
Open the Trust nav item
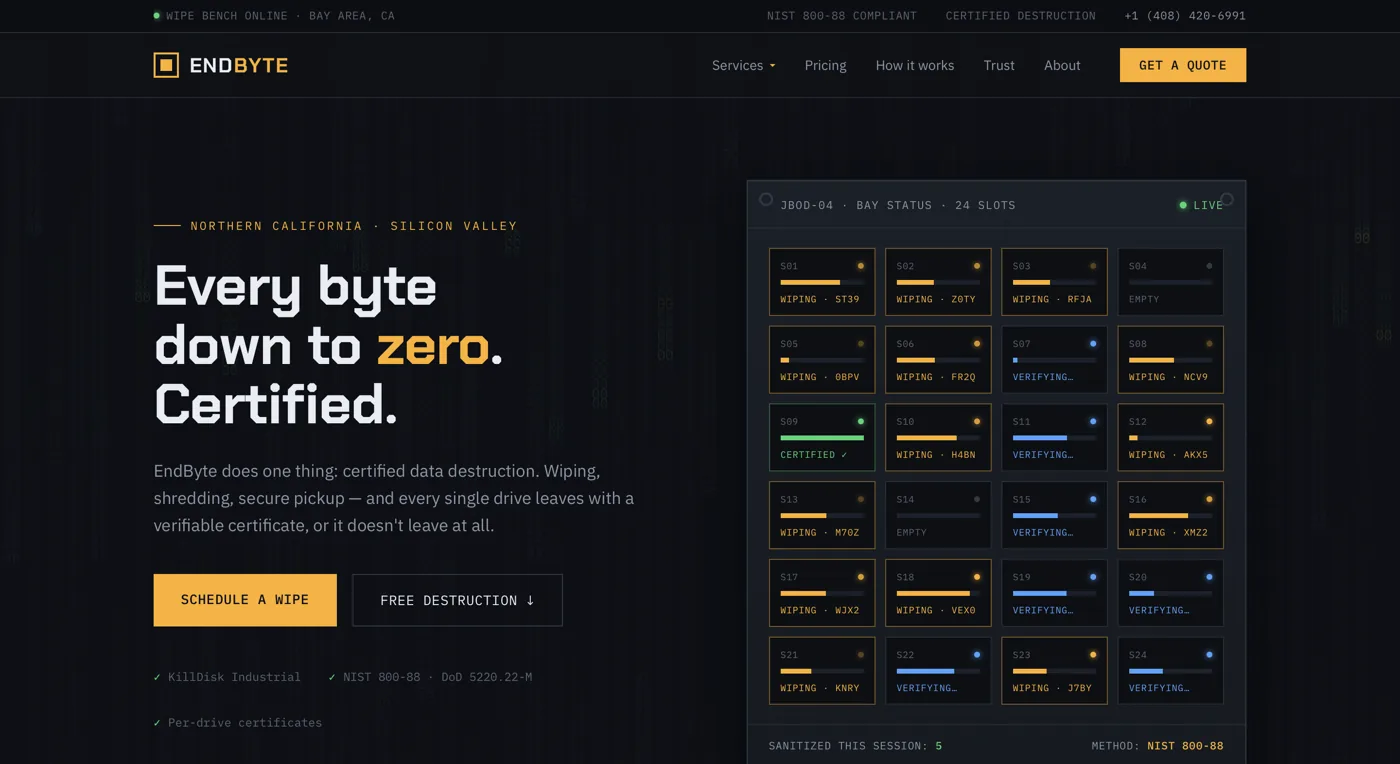999,65
